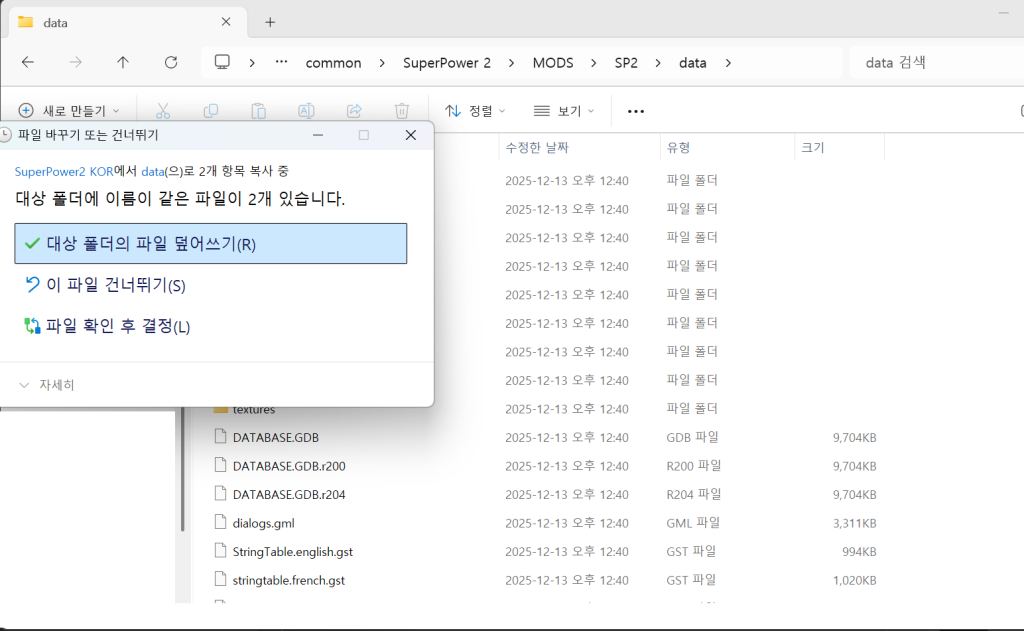Click the Rename icon in toolbar

click(x=307, y=111)
